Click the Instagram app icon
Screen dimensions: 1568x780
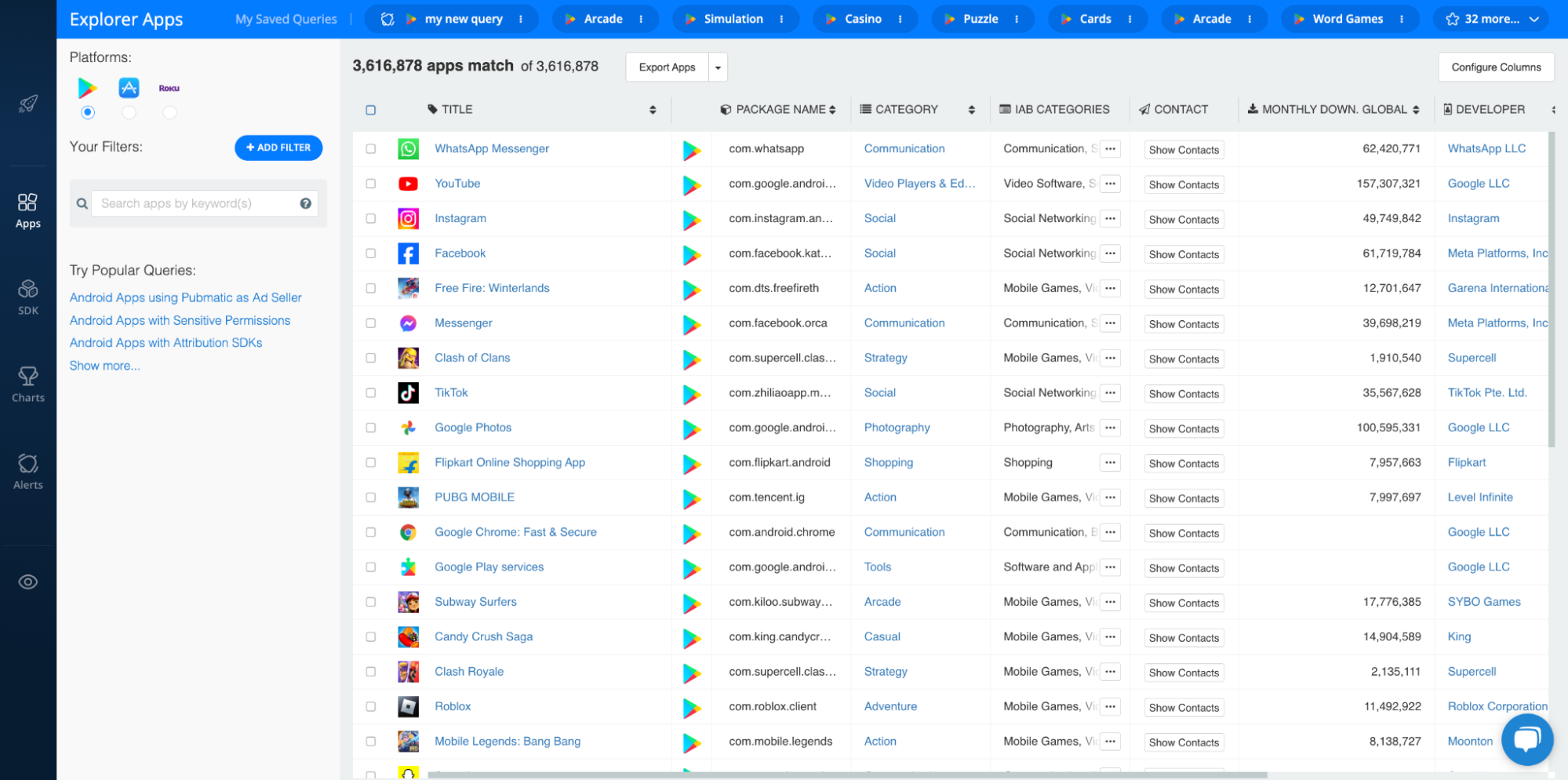[x=408, y=219]
